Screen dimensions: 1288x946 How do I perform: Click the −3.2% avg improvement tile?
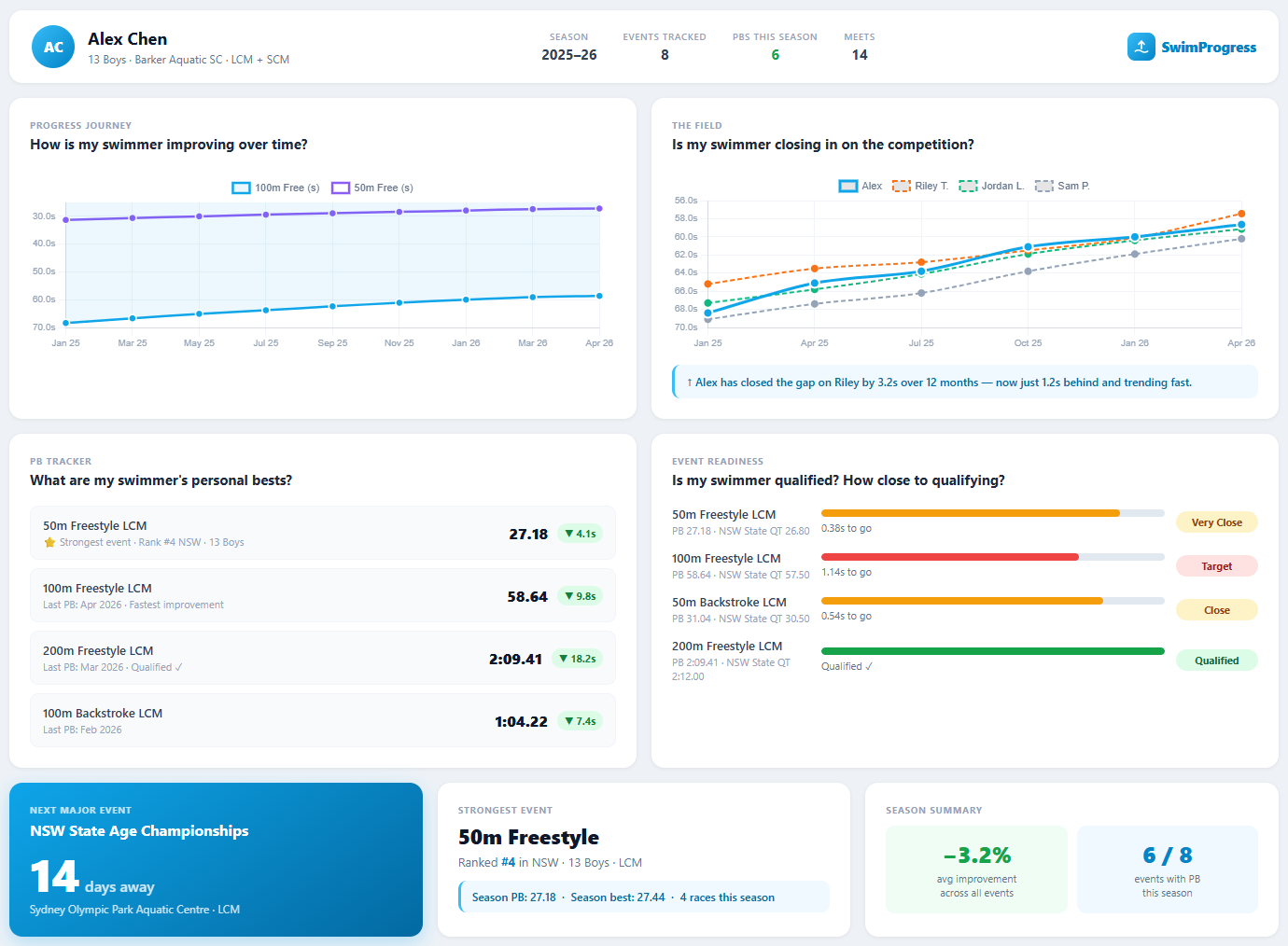coord(976,869)
